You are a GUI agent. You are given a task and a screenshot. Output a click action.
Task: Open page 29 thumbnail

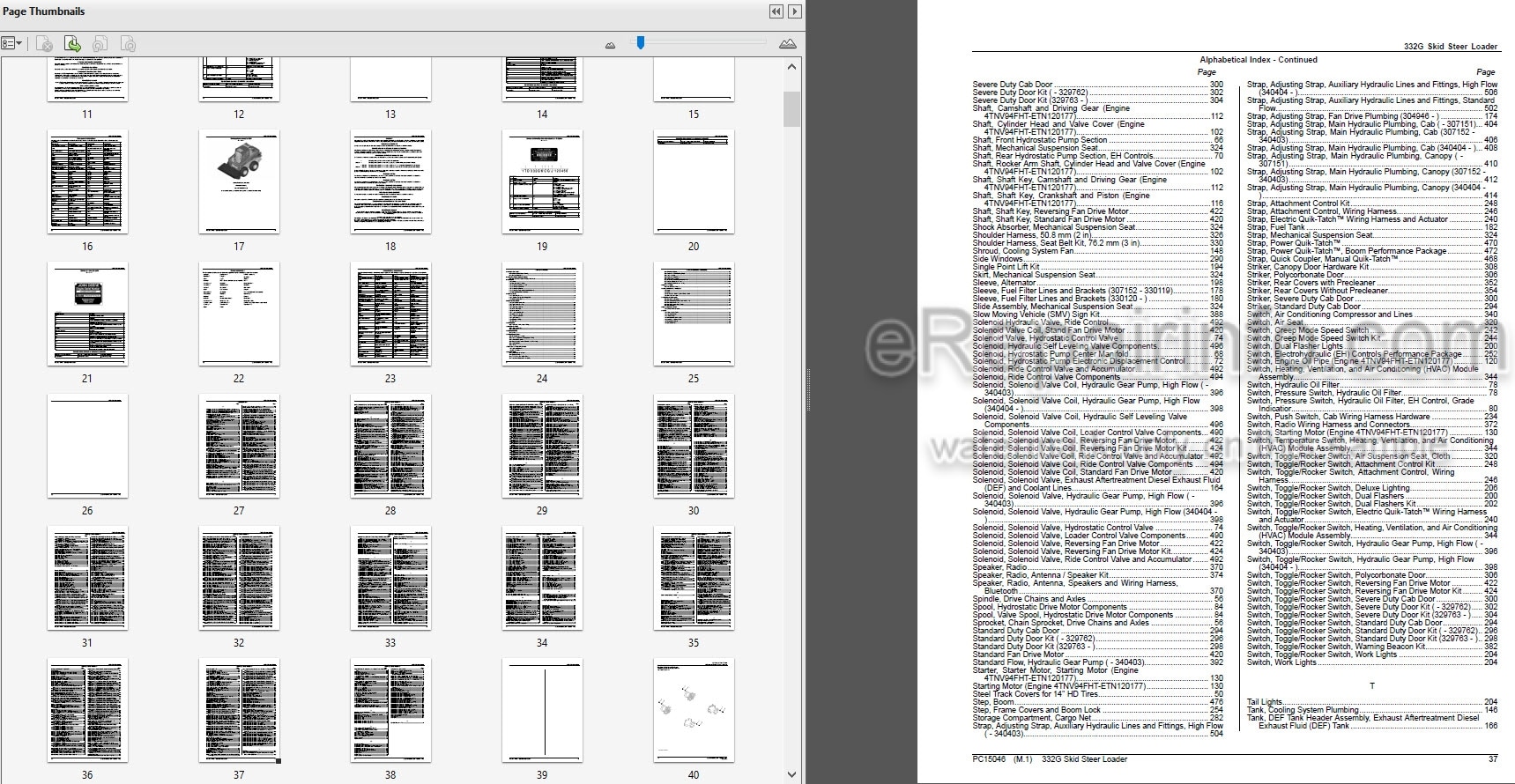(542, 447)
